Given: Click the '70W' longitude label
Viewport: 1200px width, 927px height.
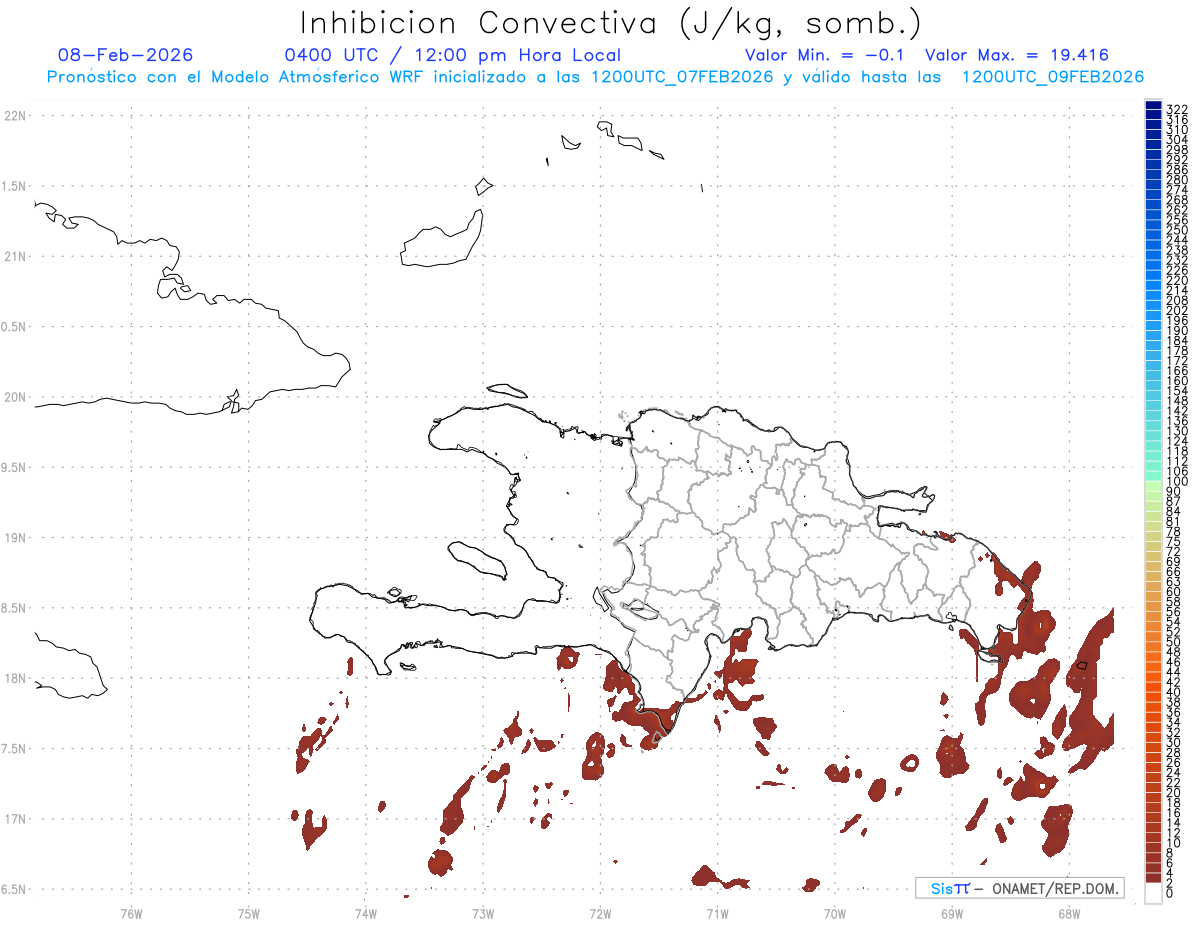Looking at the screenshot, I should [834, 913].
